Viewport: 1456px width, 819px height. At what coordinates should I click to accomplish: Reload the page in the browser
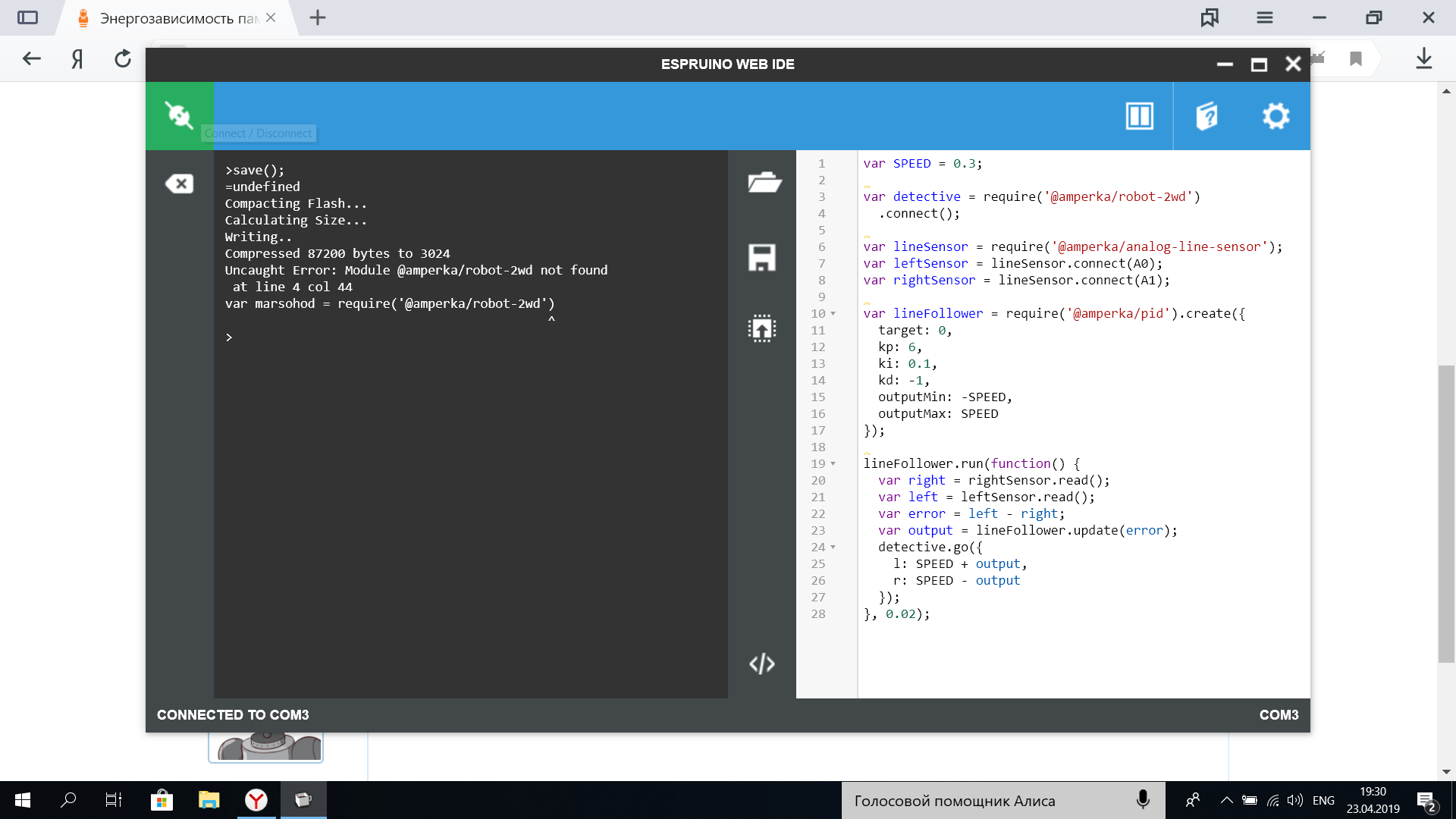(123, 58)
